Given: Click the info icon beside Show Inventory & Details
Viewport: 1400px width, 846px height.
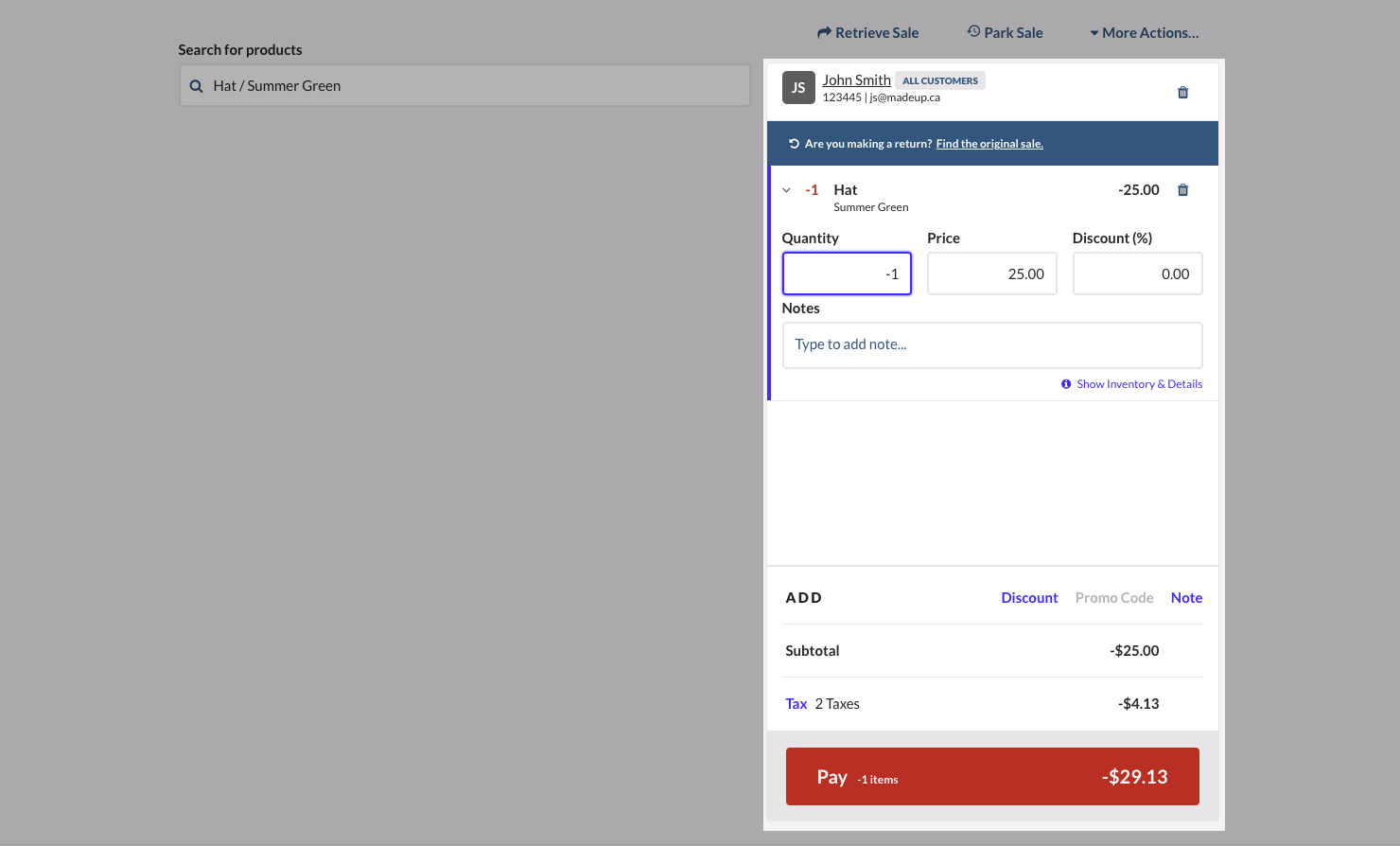Looking at the screenshot, I should coord(1066,384).
